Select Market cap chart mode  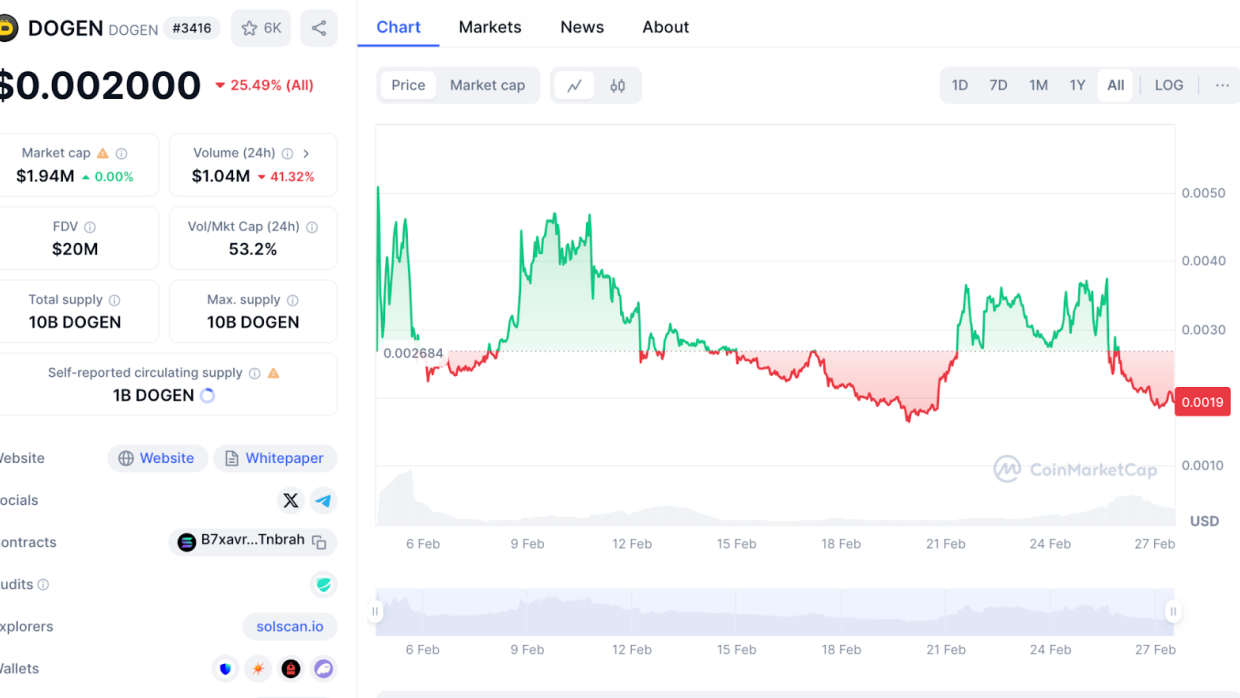(487, 85)
